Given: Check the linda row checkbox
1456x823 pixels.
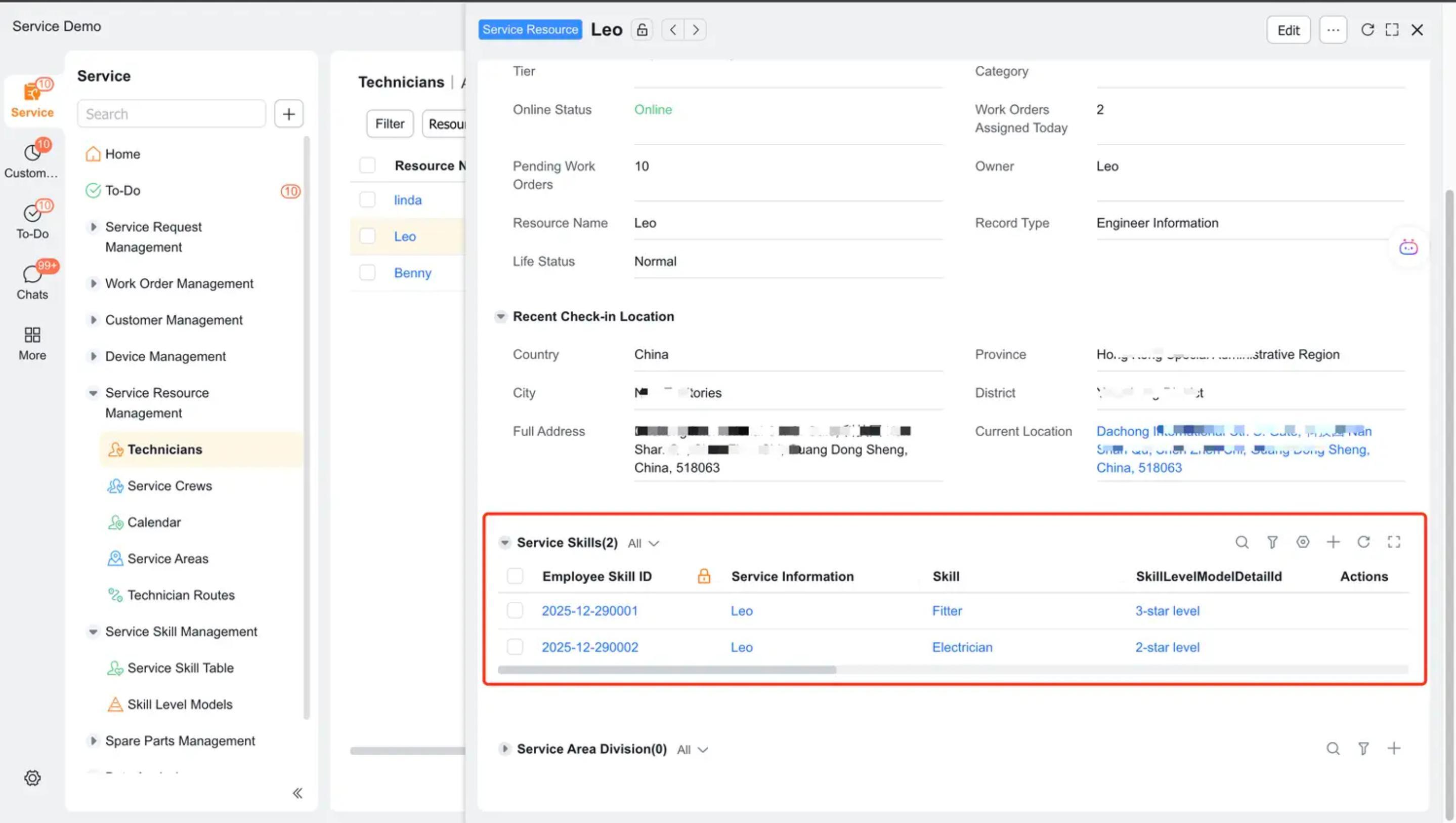Looking at the screenshot, I should 367,199.
